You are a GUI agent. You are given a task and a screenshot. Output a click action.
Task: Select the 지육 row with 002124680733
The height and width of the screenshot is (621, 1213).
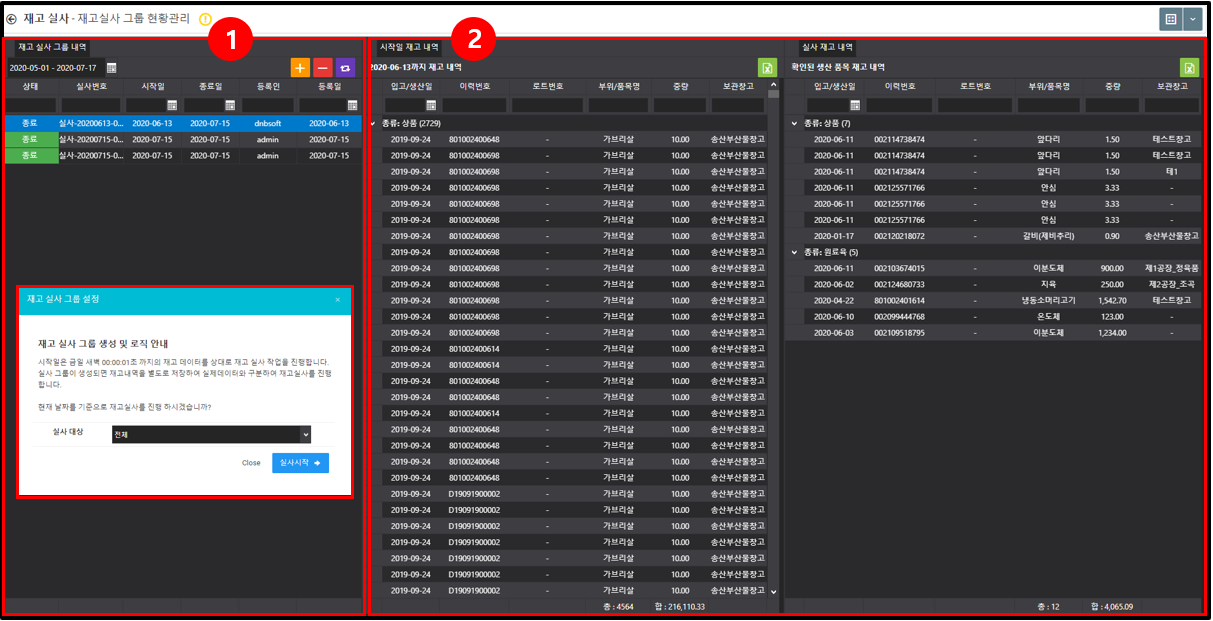click(992, 284)
